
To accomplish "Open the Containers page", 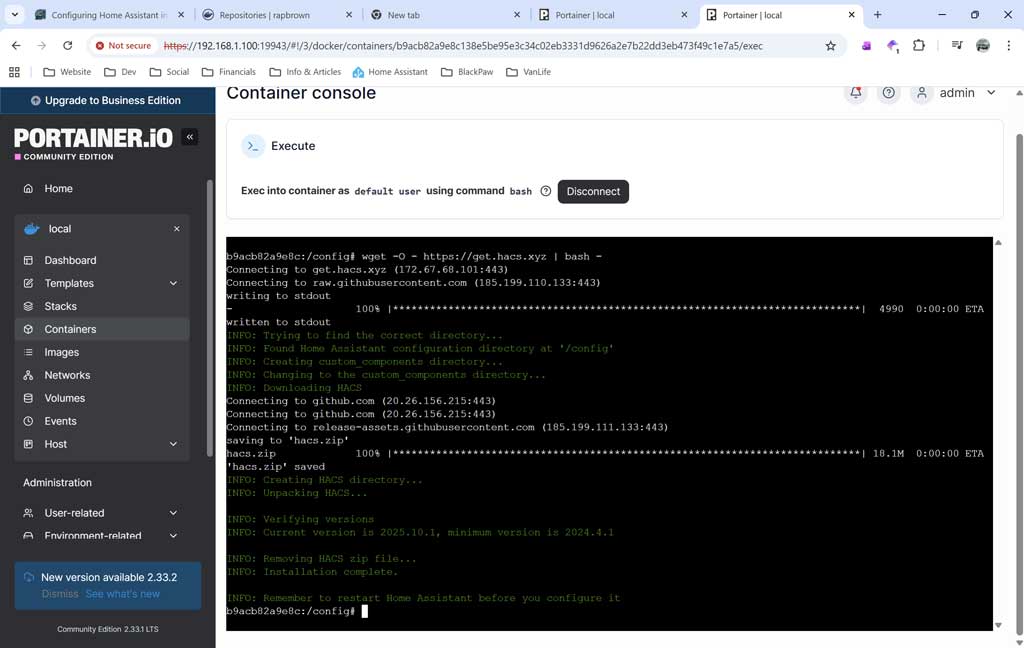I will [x=102, y=329].
